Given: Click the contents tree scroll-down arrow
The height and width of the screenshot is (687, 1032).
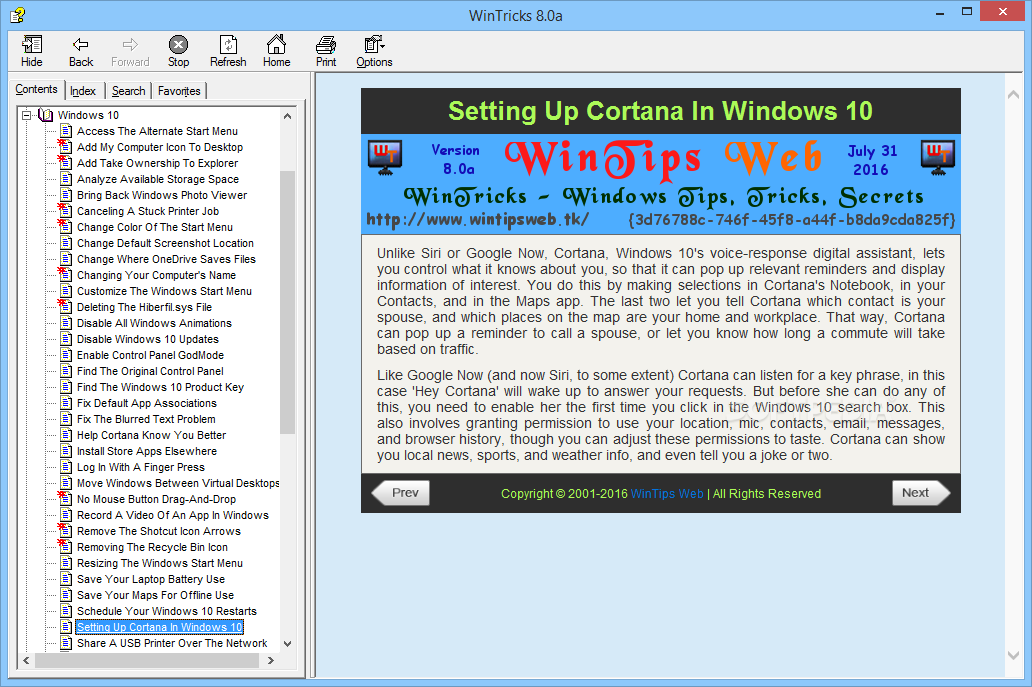Looking at the screenshot, I should pos(288,644).
